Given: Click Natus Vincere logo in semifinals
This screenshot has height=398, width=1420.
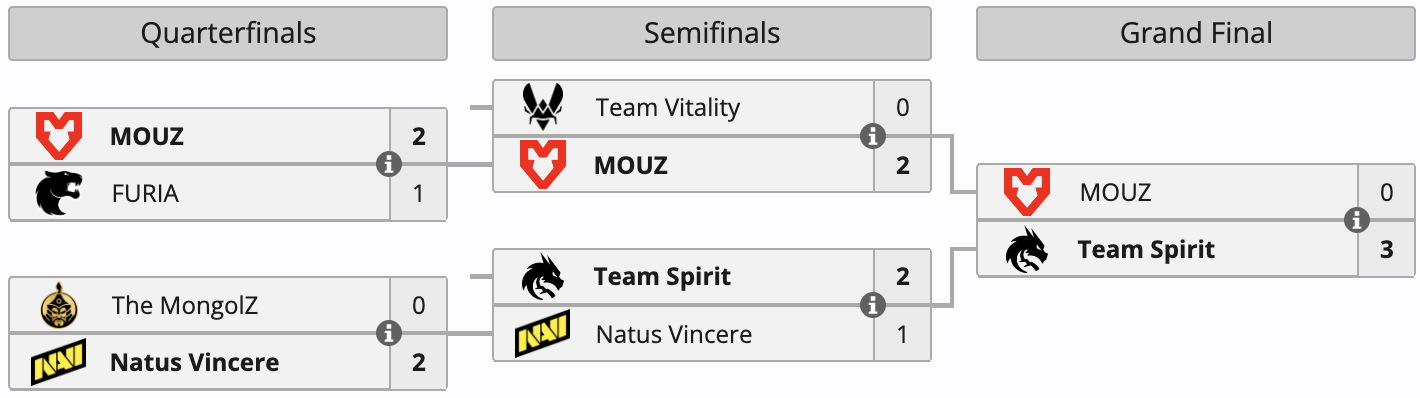Looking at the screenshot, I should [543, 333].
